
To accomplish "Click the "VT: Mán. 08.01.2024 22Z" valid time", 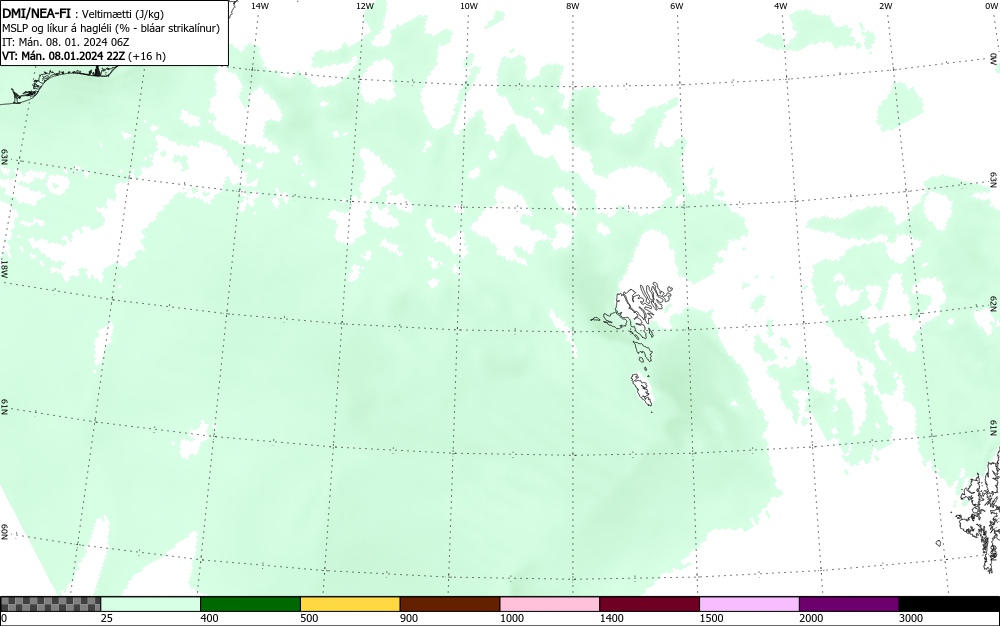I will coord(64,56).
